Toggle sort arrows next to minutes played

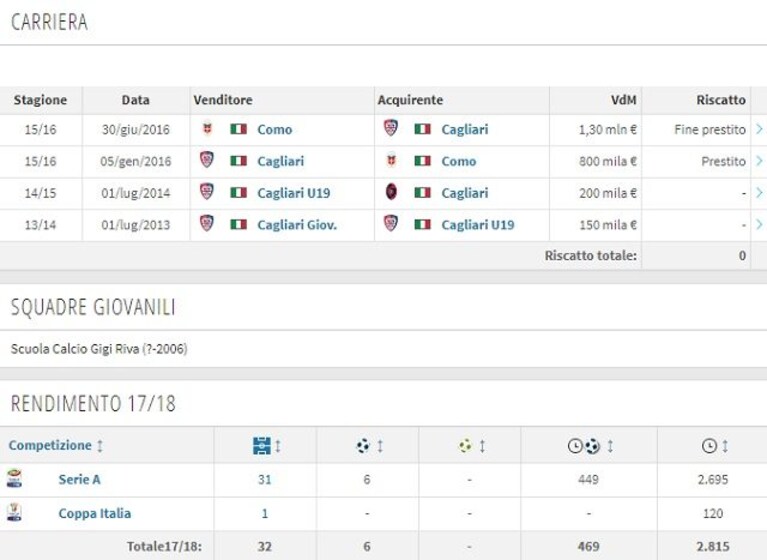(725, 446)
